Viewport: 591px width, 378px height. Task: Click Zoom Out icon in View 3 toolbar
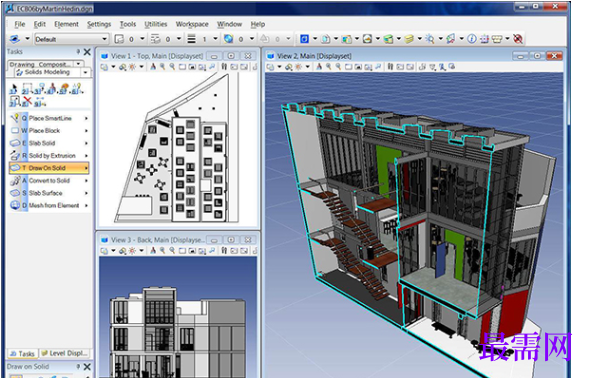(172, 251)
